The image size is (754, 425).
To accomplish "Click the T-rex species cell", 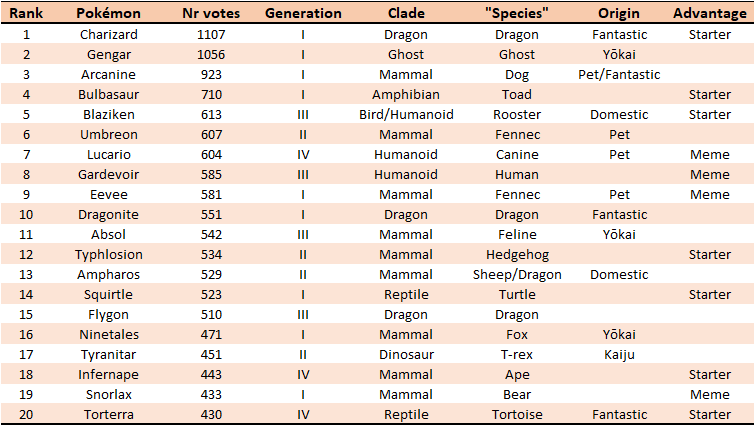I will [516, 354].
